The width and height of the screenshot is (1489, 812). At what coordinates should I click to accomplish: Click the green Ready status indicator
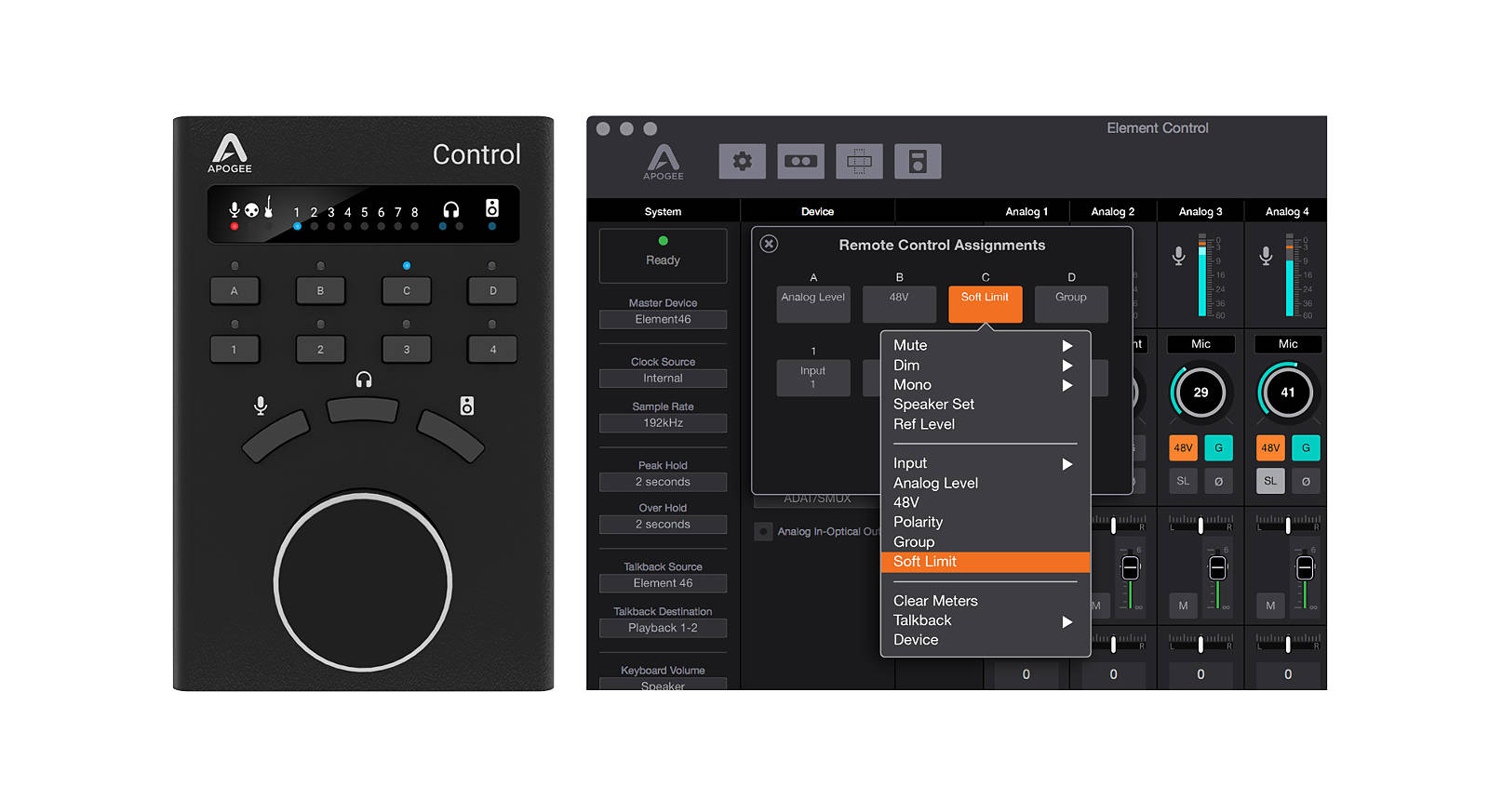click(x=664, y=241)
